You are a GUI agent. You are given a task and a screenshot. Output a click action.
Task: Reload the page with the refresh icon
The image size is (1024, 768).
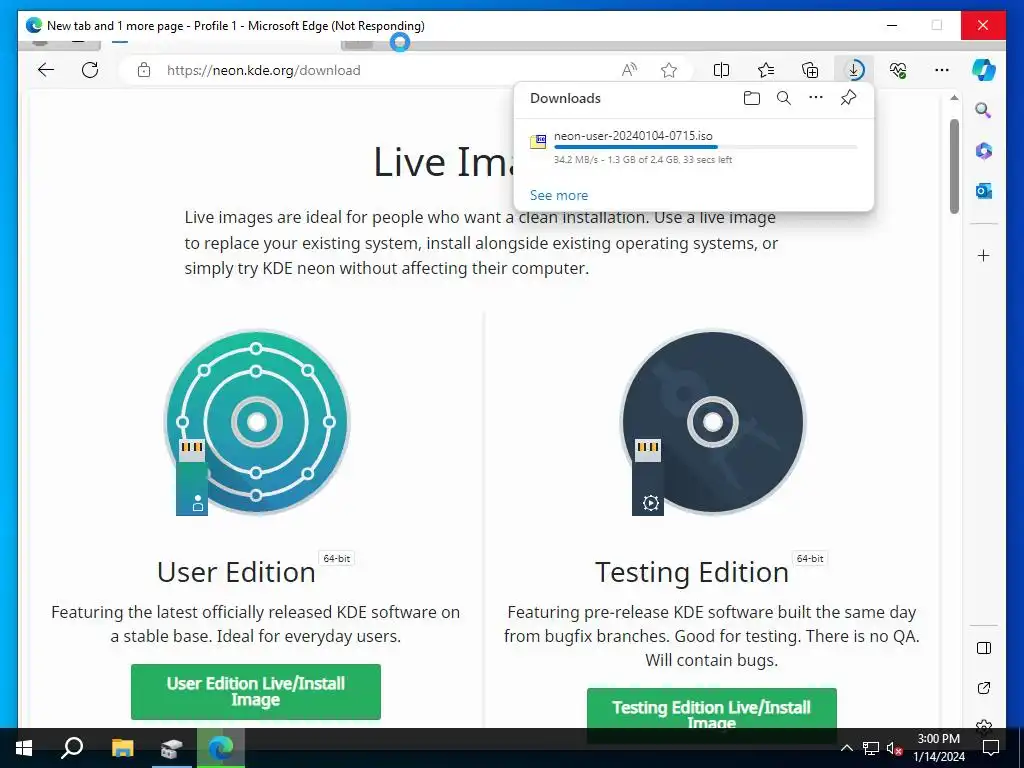pos(90,70)
